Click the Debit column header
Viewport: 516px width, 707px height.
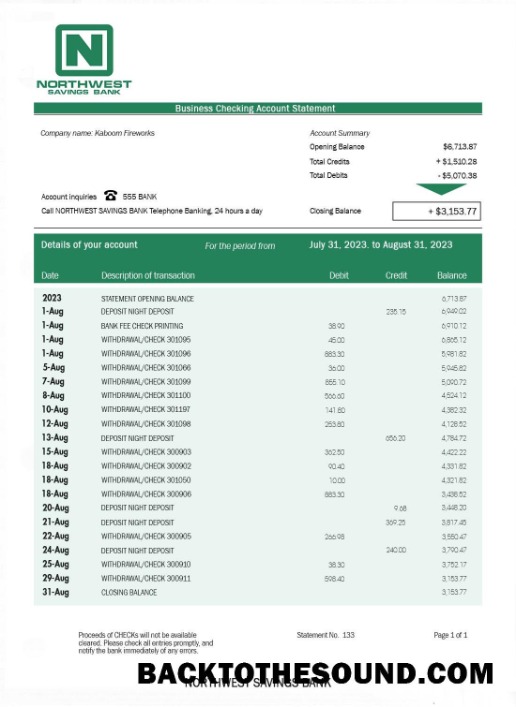click(339, 275)
